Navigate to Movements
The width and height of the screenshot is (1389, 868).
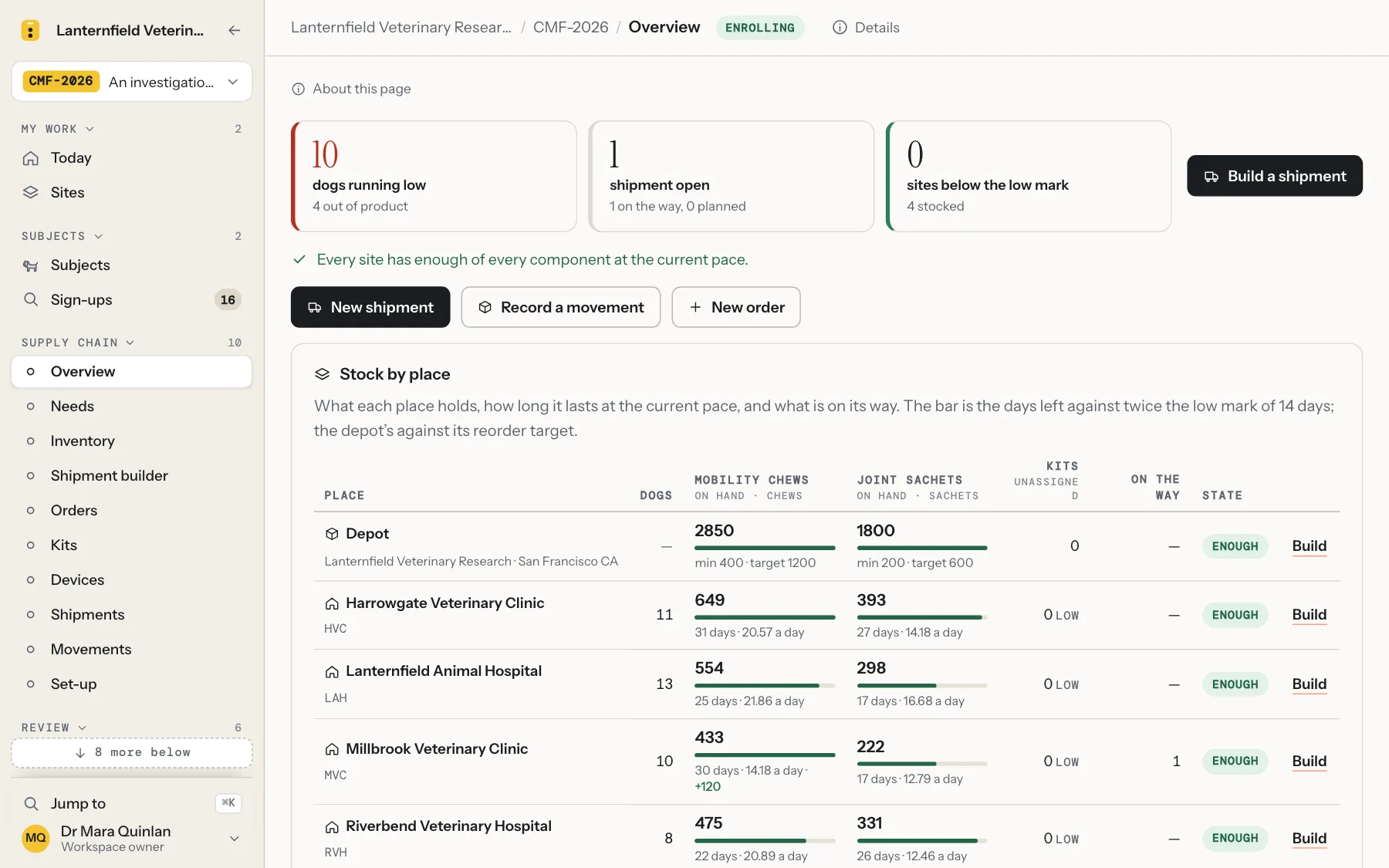point(132,650)
